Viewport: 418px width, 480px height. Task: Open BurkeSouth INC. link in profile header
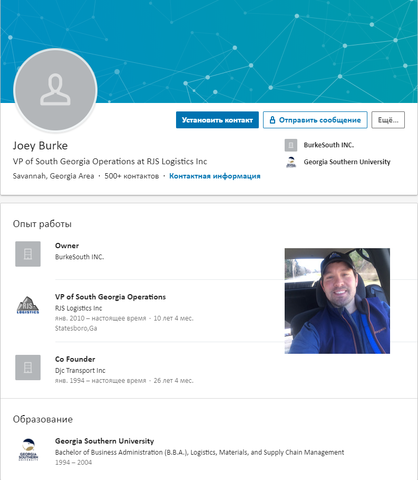(x=329, y=145)
